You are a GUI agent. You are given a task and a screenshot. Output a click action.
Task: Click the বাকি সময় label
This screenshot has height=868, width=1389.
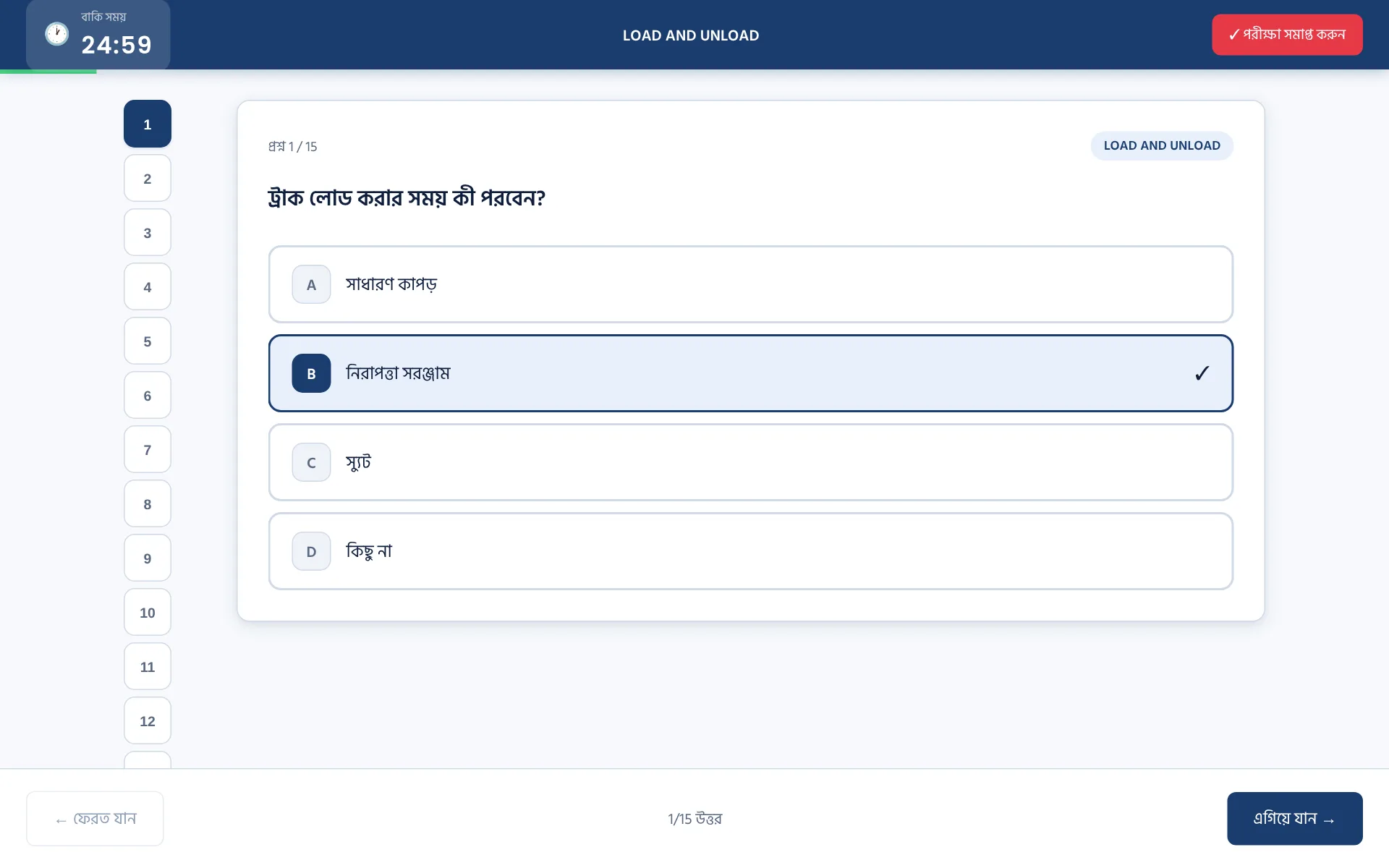[103, 17]
